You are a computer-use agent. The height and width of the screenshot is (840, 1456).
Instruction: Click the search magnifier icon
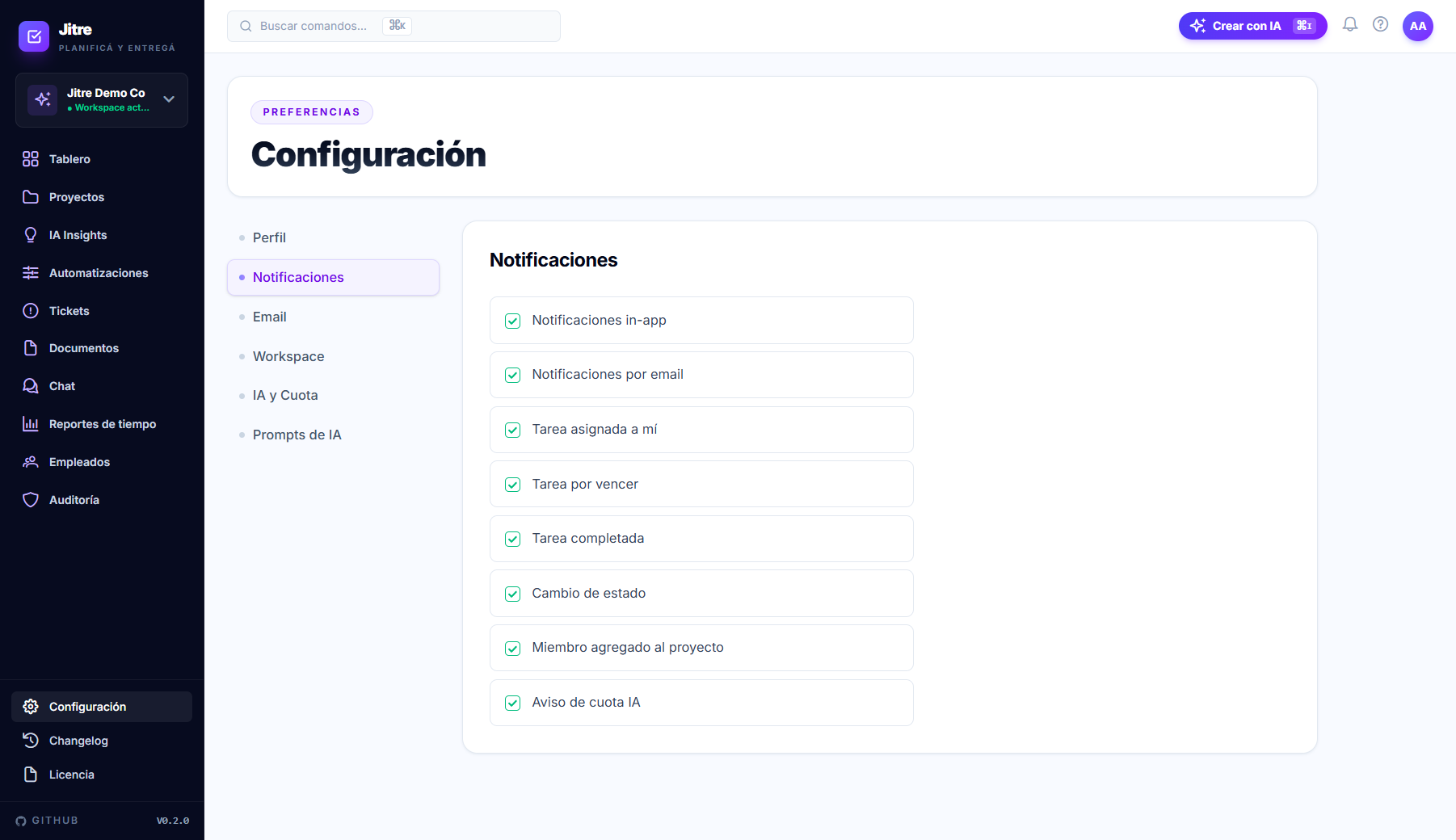click(x=246, y=26)
